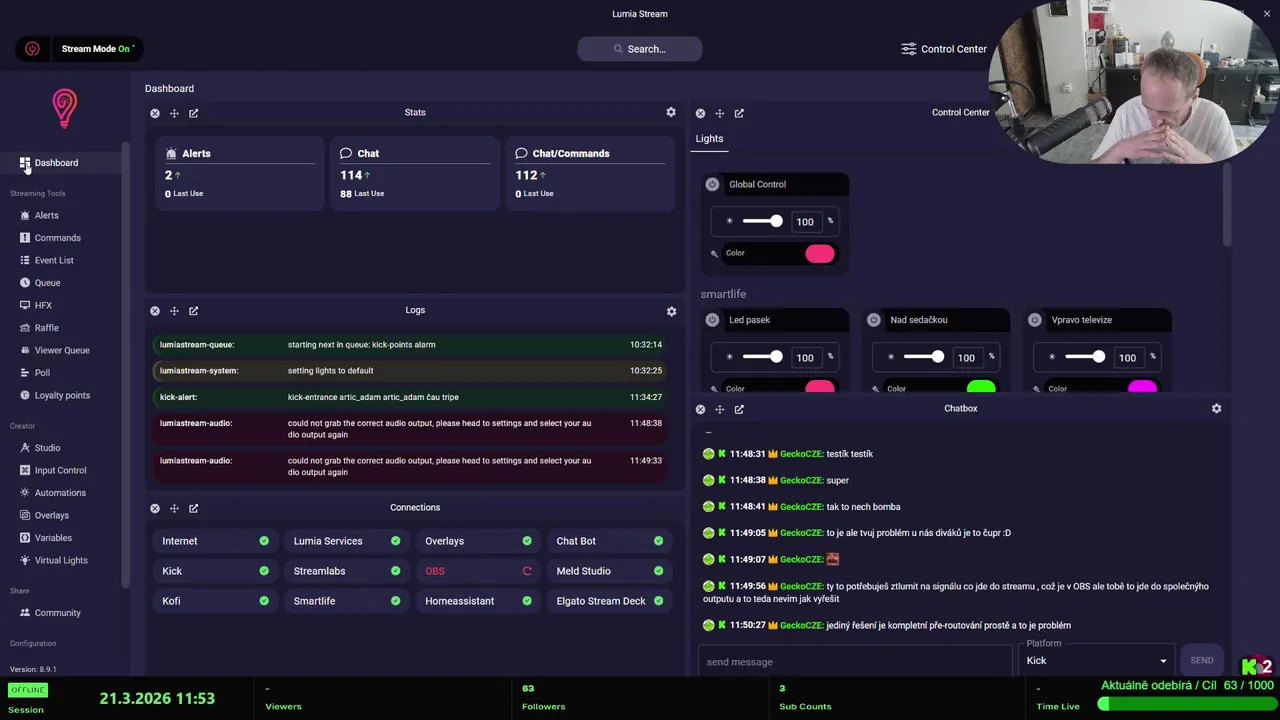
Task: Click the move icon on Chatbox widget
Action: point(719,409)
